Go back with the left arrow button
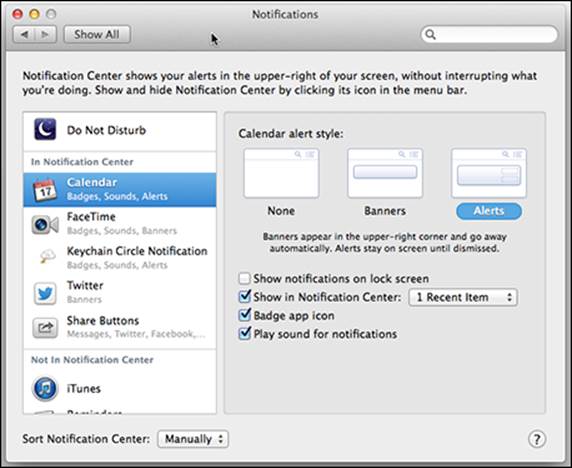The image size is (572, 468). [24, 35]
